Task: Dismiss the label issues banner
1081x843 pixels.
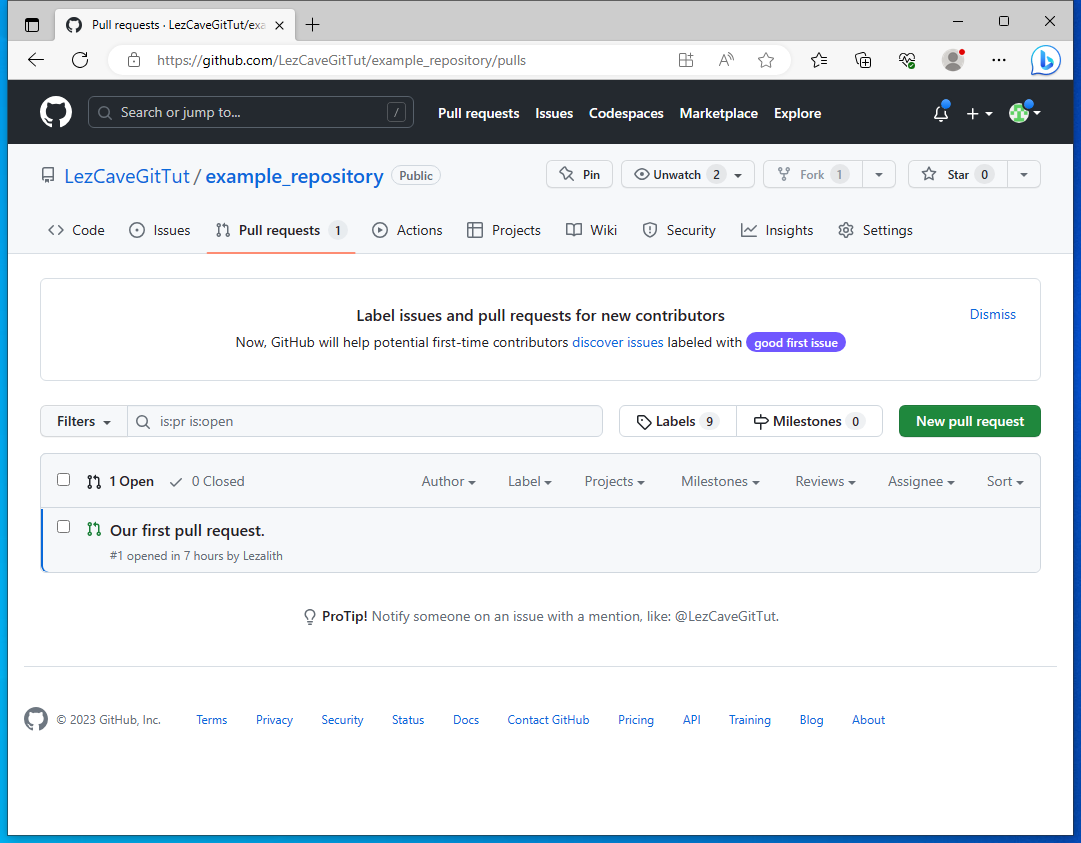Action: point(992,314)
